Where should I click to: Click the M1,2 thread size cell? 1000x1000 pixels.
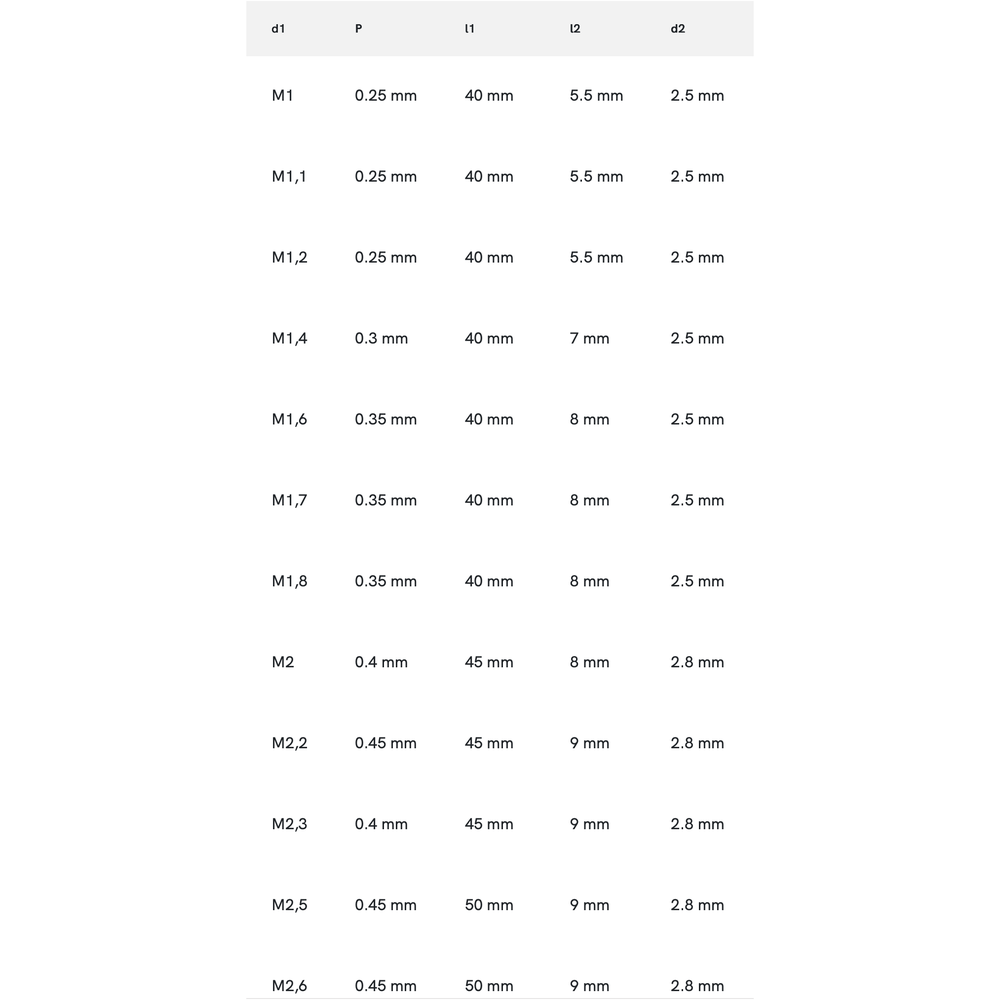289,258
